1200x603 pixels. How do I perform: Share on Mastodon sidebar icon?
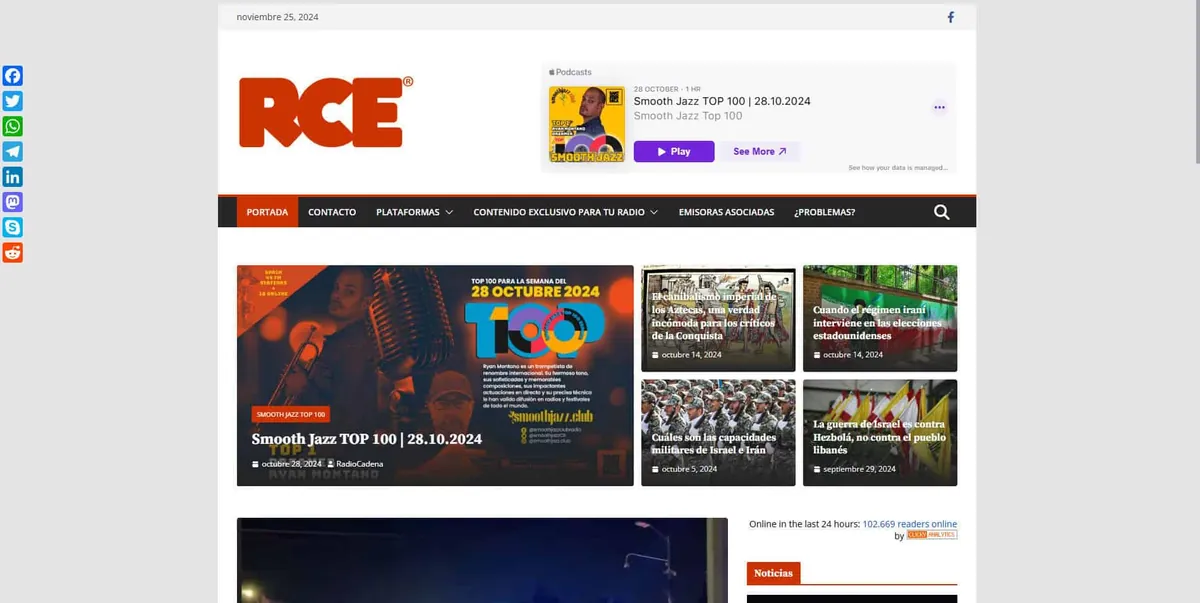pyautogui.click(x=12, y=202)
